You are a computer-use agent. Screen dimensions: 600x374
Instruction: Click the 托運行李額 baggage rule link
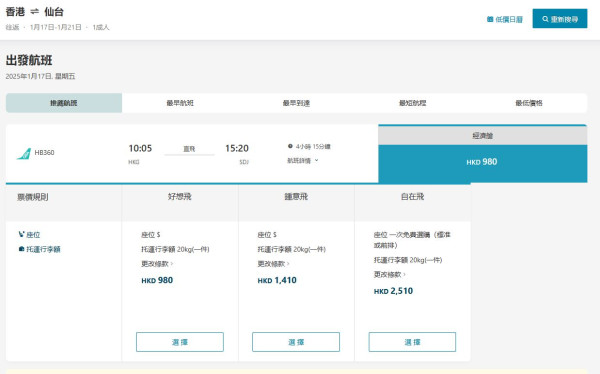click(x=43, y=249)
